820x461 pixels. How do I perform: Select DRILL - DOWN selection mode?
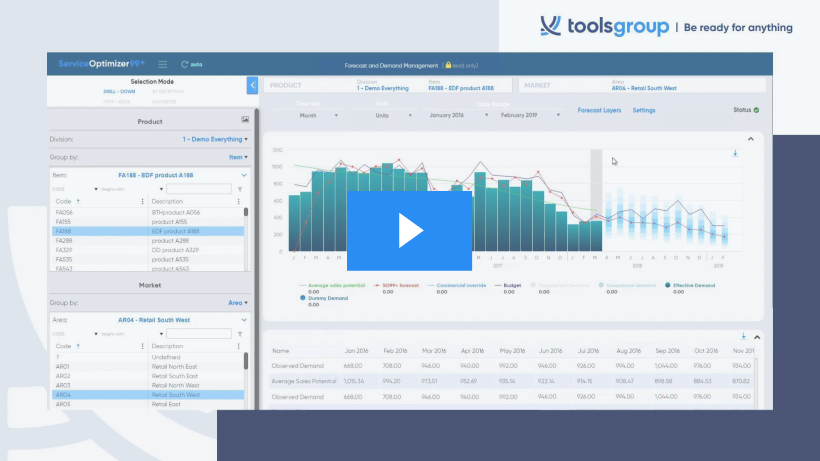click(119, 91)
